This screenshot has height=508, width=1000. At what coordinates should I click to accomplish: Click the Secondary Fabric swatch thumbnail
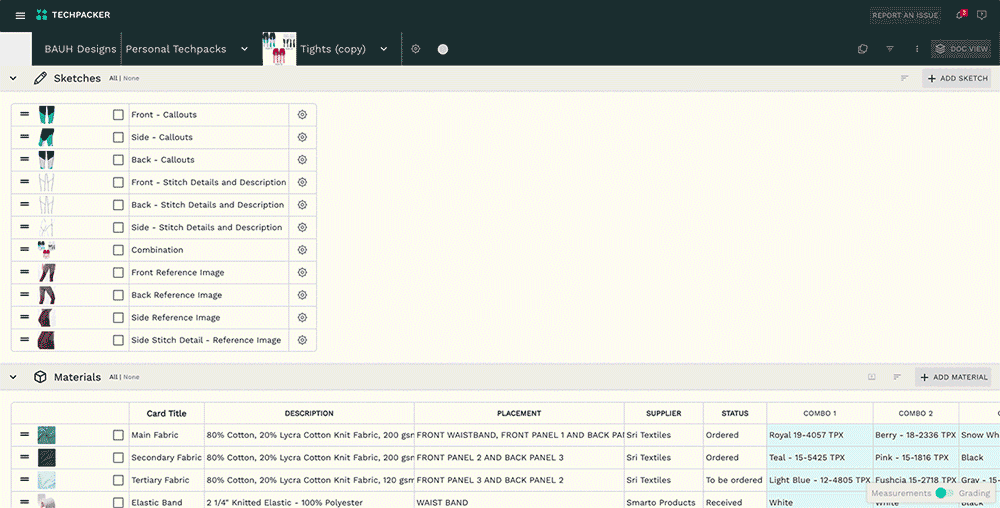click(47, 458)
